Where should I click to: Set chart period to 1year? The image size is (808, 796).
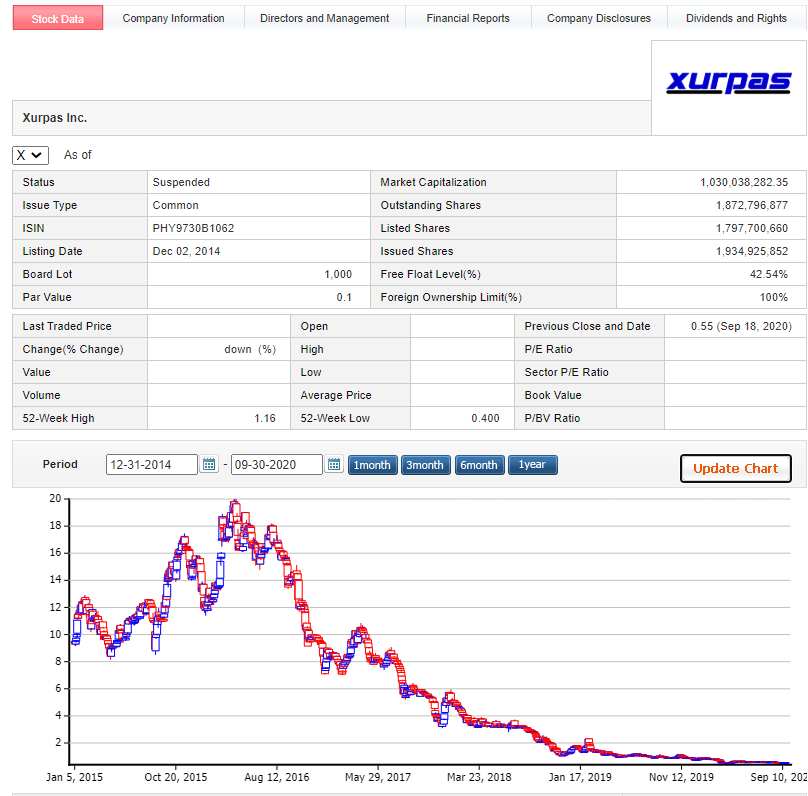(x=532, y=465)
